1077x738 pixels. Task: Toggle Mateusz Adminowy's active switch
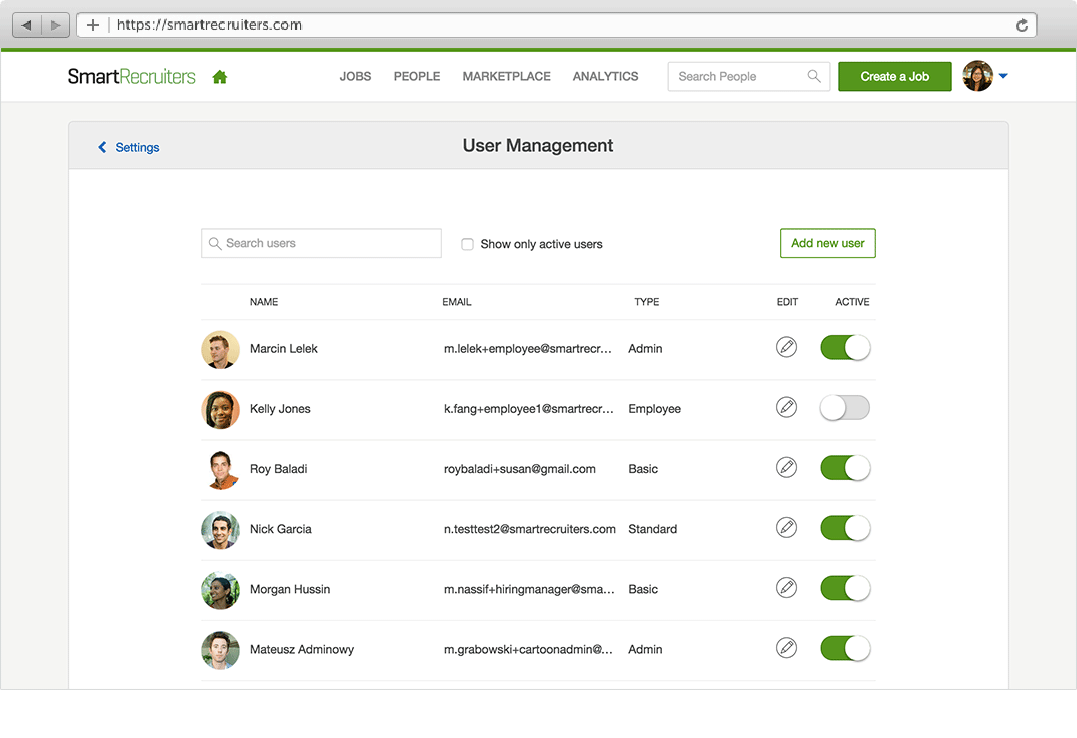click(845, 648)
